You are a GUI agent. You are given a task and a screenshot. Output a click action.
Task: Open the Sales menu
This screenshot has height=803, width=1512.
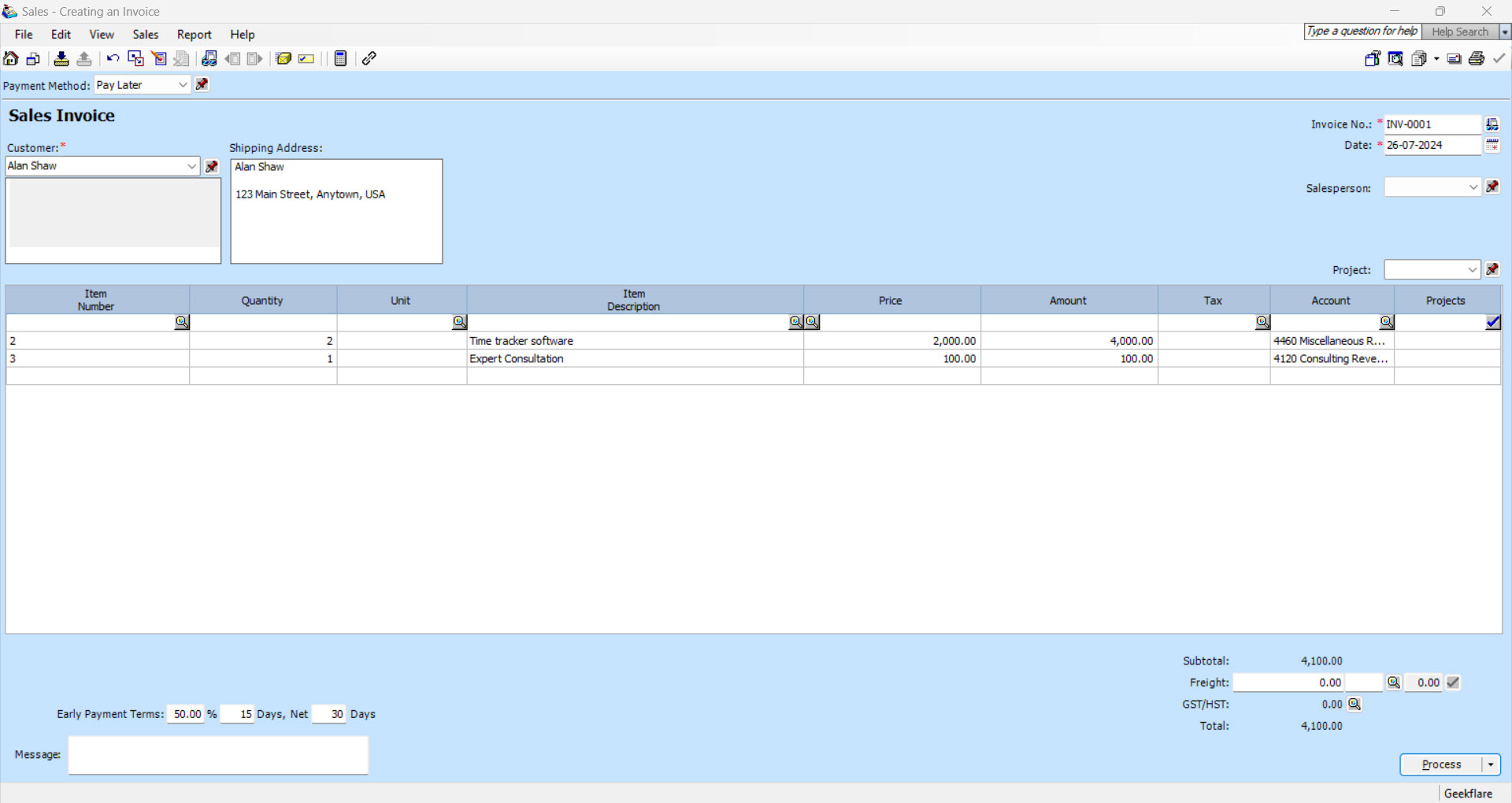(145, 34)
